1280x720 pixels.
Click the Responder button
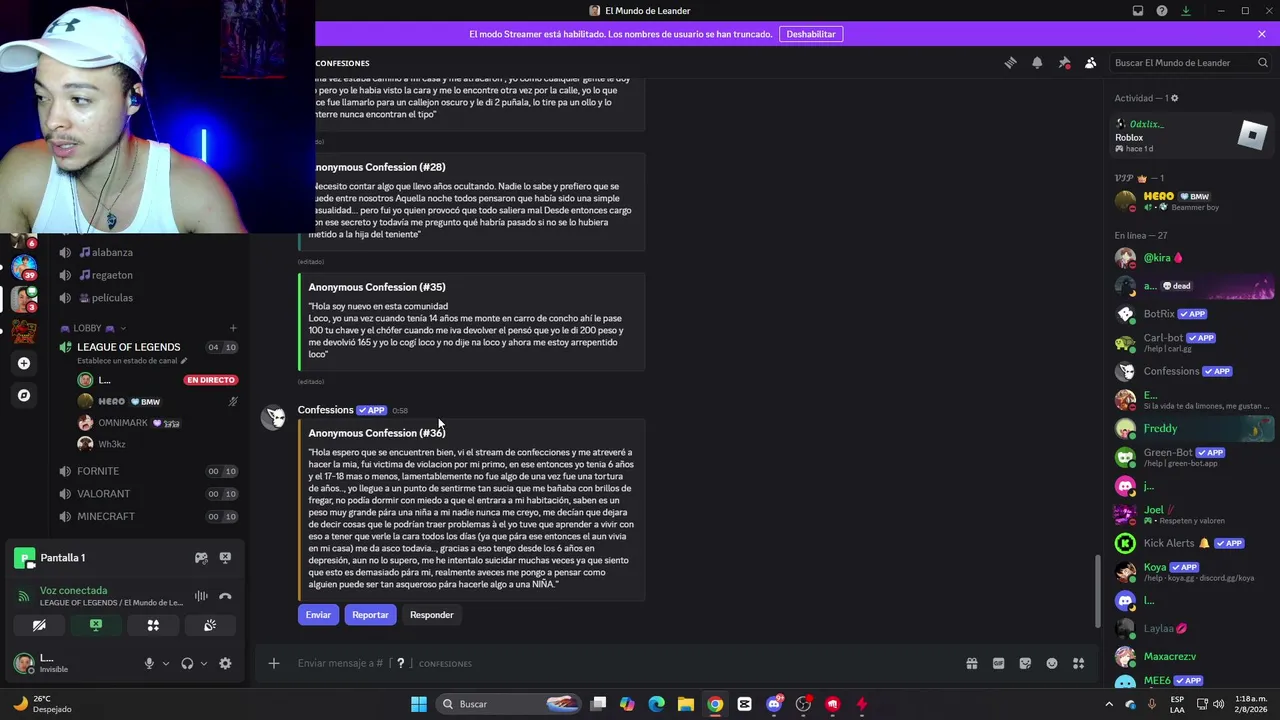tap(432, 615)
